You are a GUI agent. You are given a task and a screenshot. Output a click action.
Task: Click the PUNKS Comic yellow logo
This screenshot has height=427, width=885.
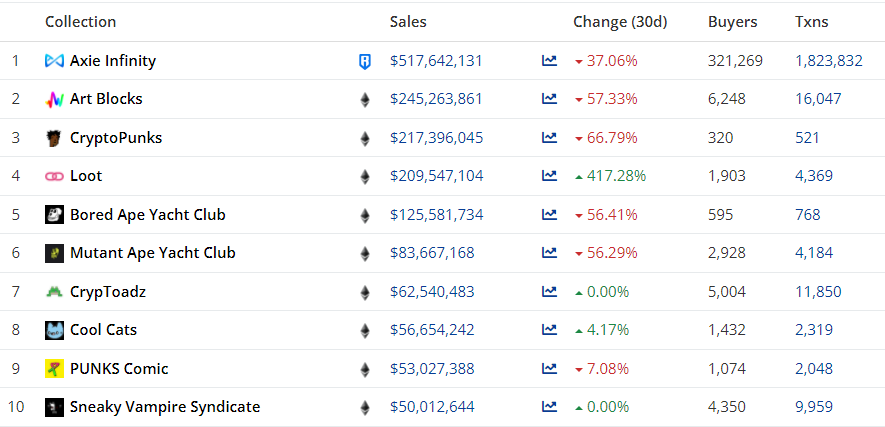point(54,369)
